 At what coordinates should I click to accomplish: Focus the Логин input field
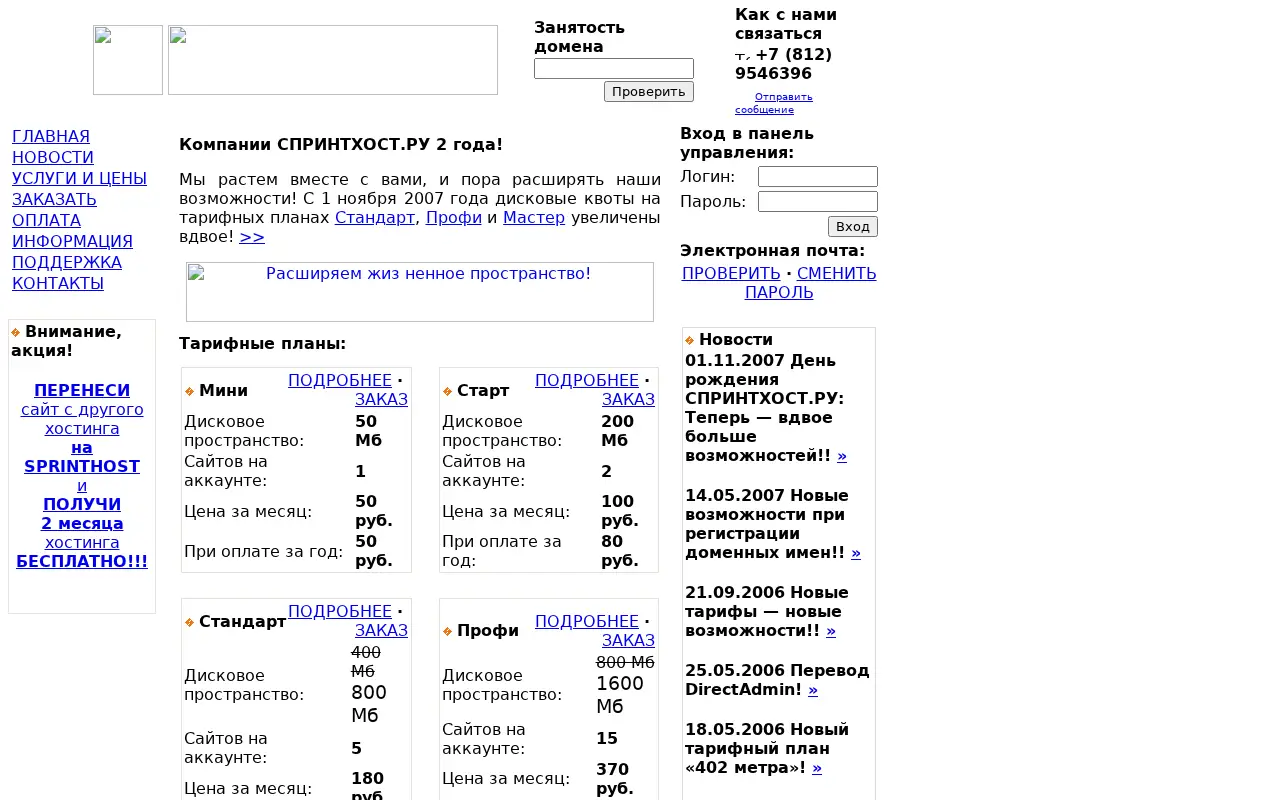click(x=818, y=176)
